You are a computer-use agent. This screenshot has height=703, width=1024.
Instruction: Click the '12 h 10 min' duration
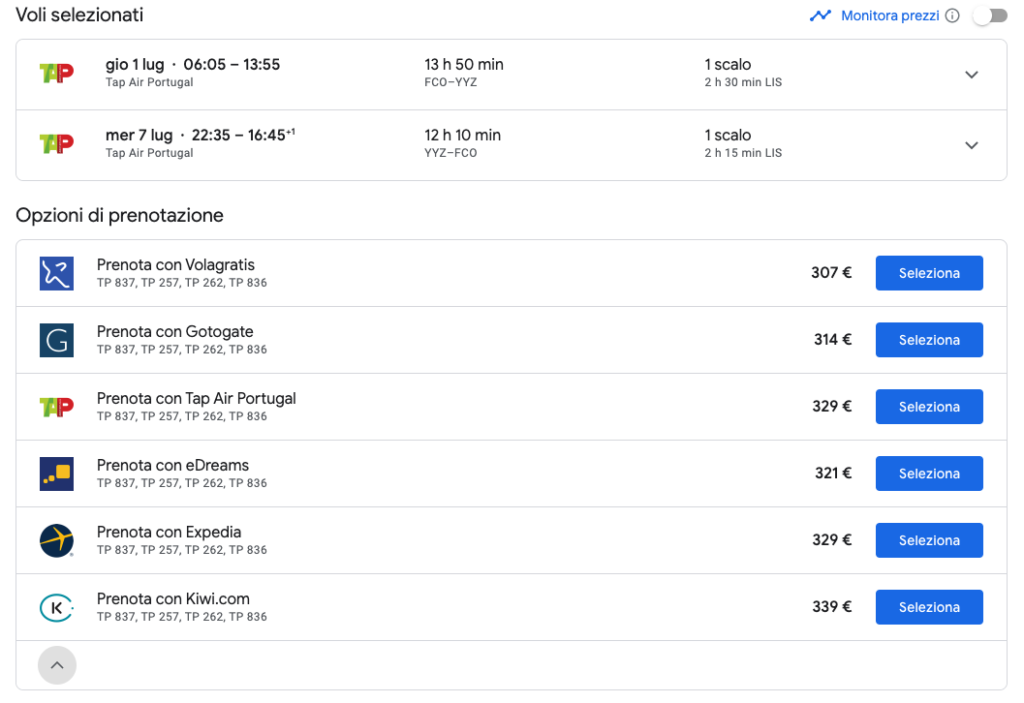462,135
